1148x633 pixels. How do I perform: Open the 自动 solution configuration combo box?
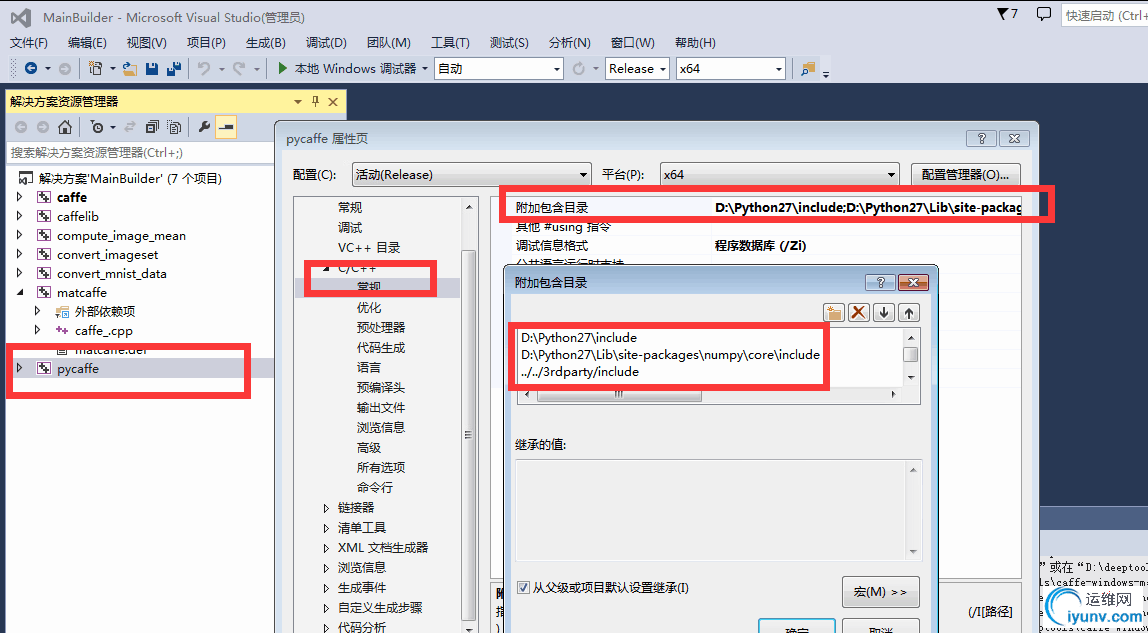click(x=499, y=69)
